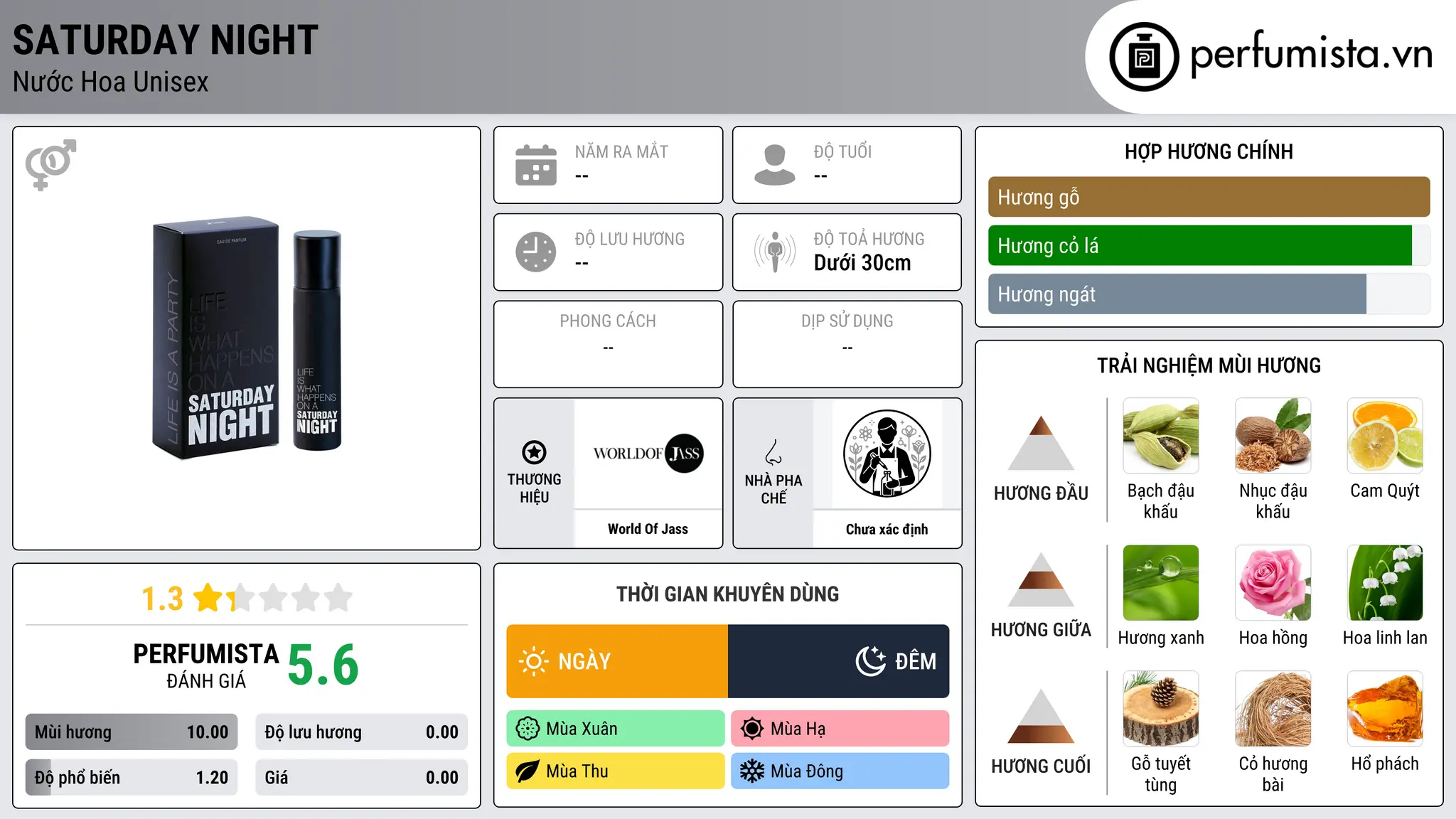This screenshot has height=819, width=1456.
Task: Open the World Of Jass brand name
Action: pyautogui.click(x=648, y=529)
